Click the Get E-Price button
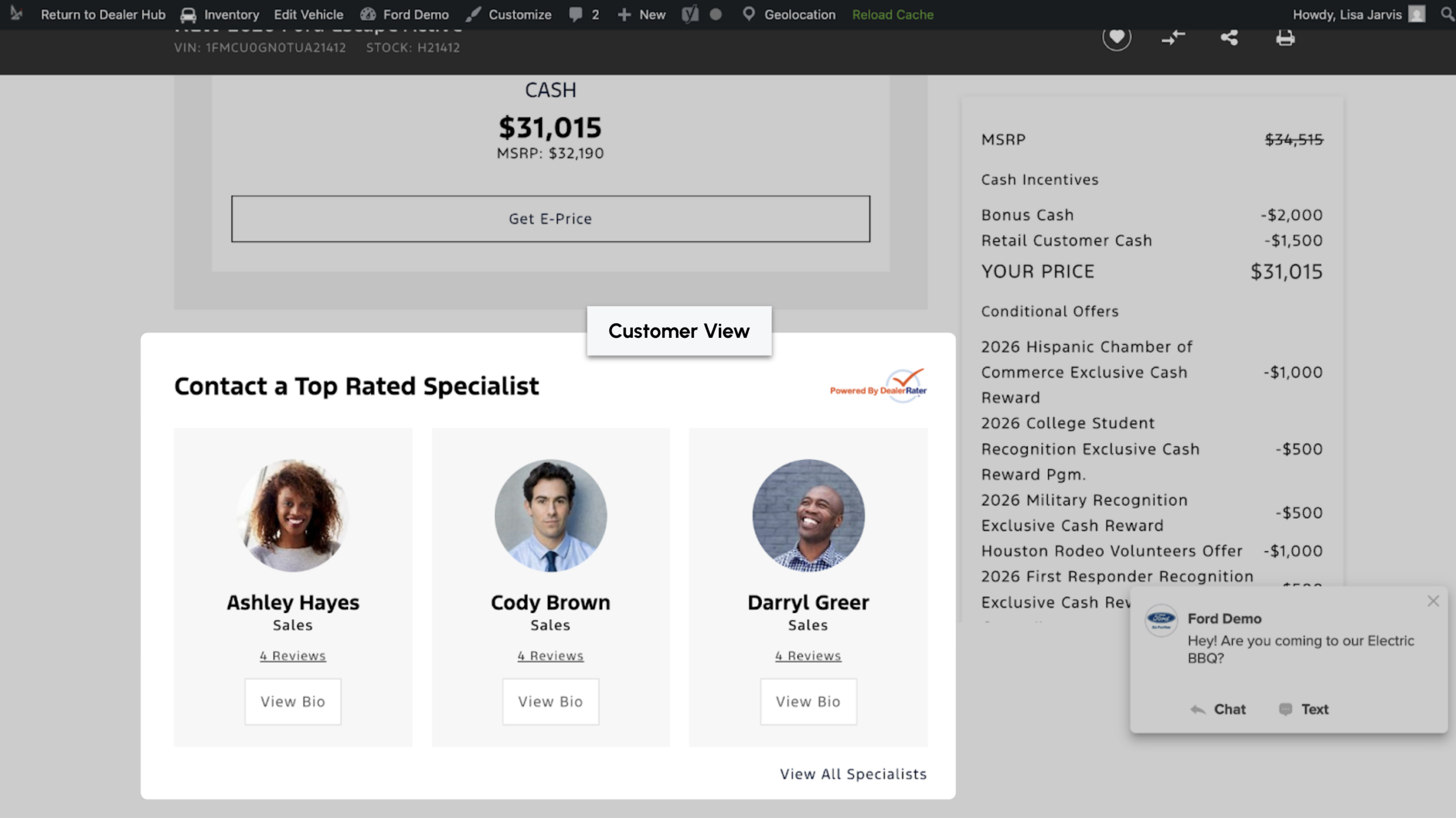This screenshot has height=818, width=1456. [550, 219]
